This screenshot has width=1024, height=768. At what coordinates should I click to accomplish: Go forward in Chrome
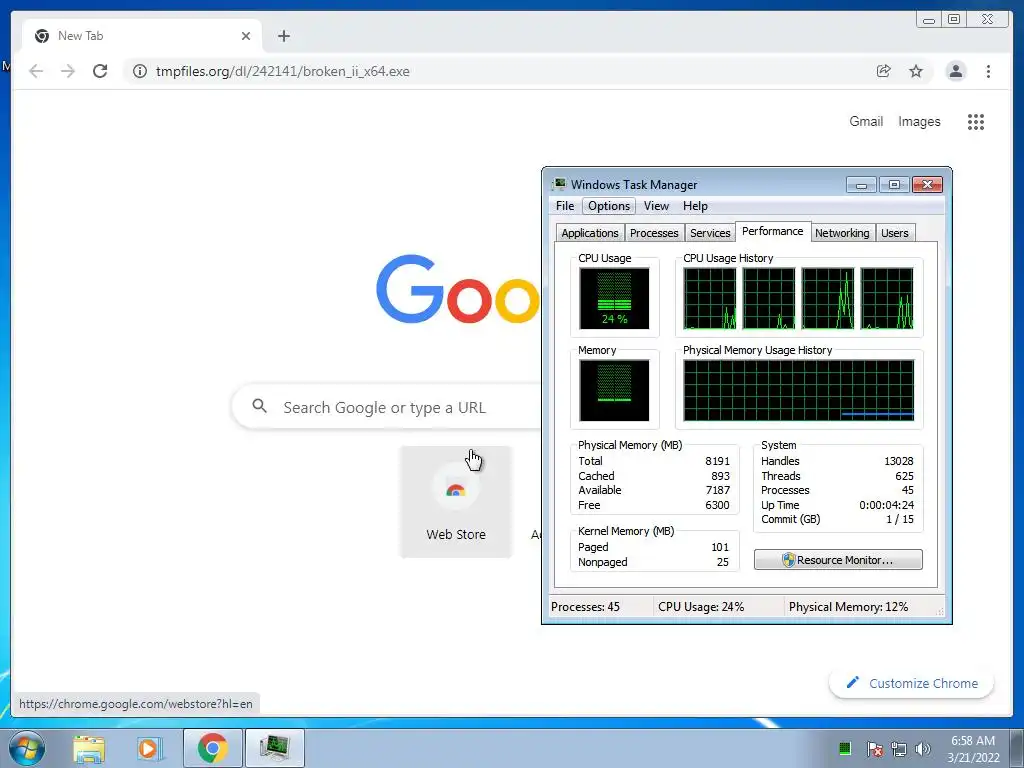click(68, 71)
